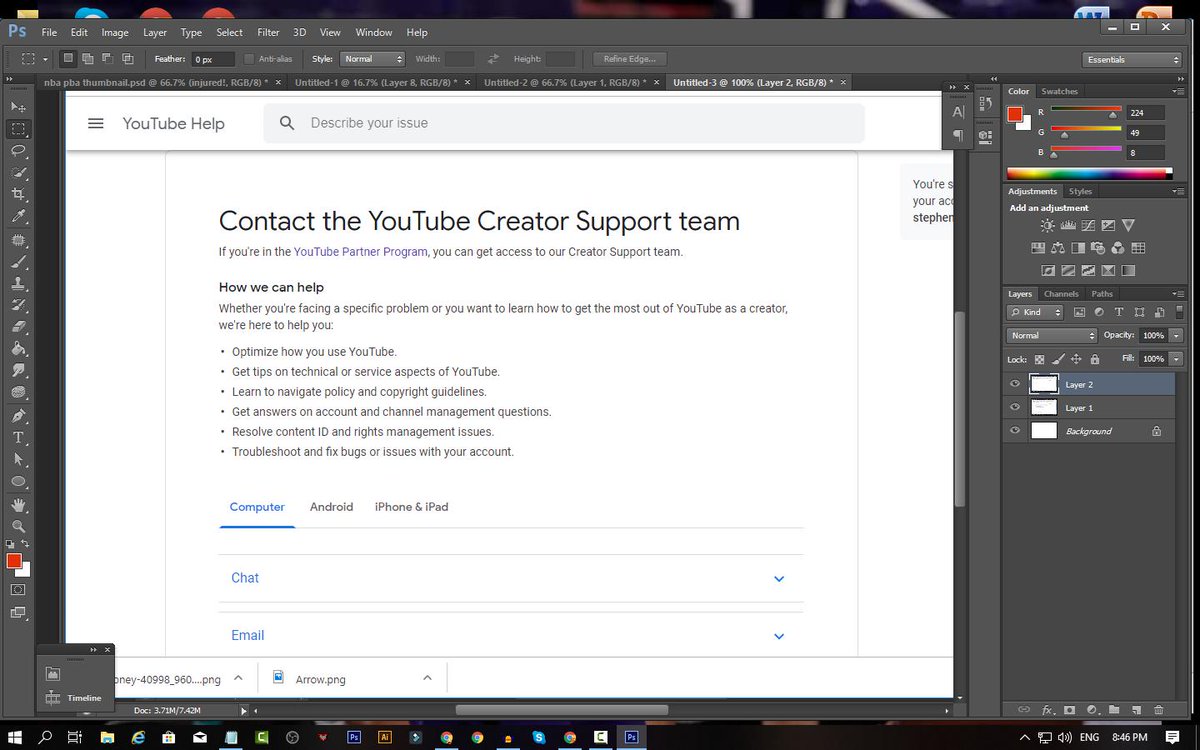Add a Curves adjustment
The height and width of the screenshot is (750, 1200).
1088,225
